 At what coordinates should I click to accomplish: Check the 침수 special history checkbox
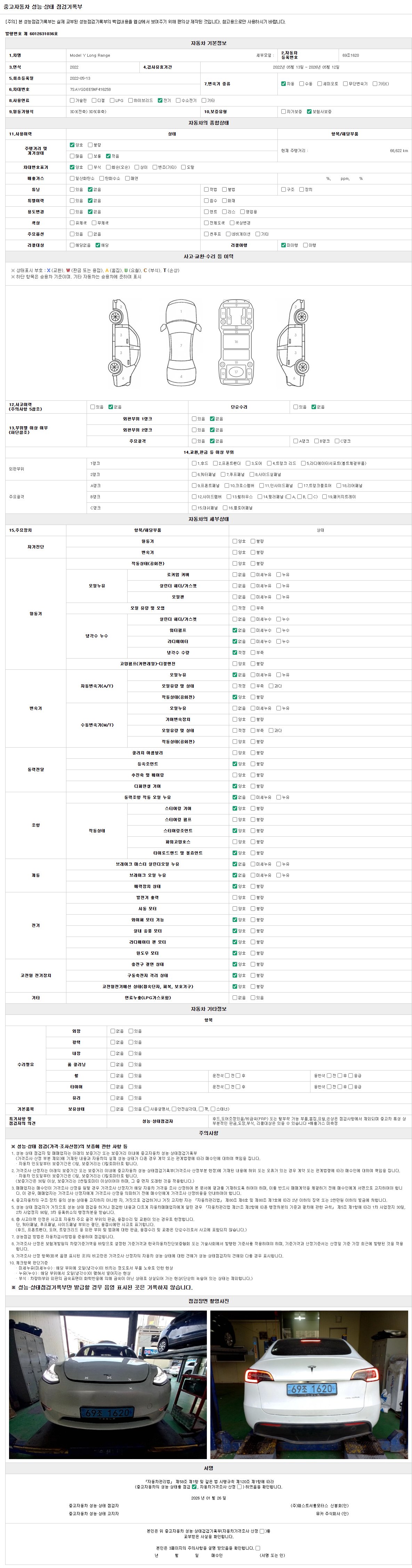pos(206,200)
